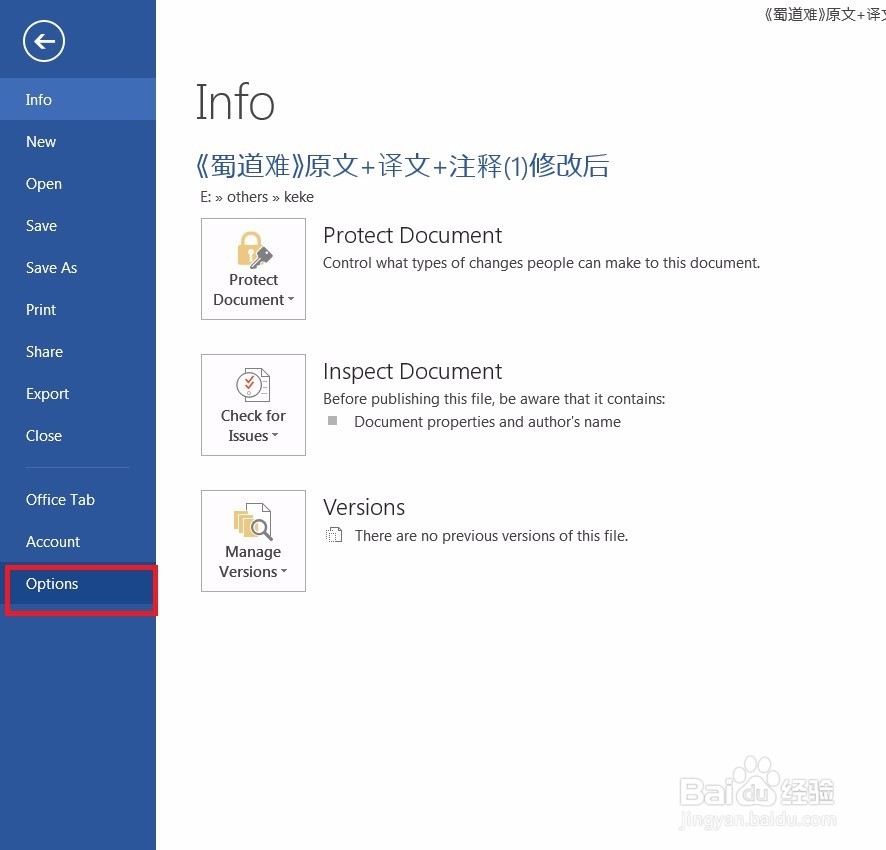The image size is (886, 850).
Task: Click the back arrow to exit Backstage view
Action: point(42,41)
